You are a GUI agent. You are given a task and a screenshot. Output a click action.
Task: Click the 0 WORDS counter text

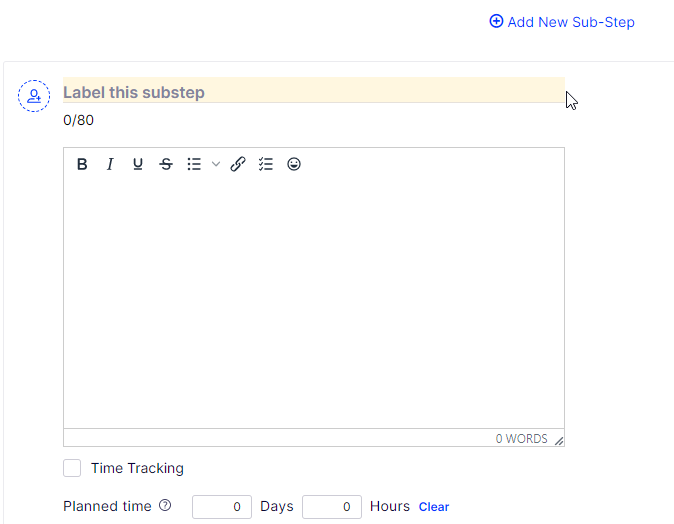(521, 439)
